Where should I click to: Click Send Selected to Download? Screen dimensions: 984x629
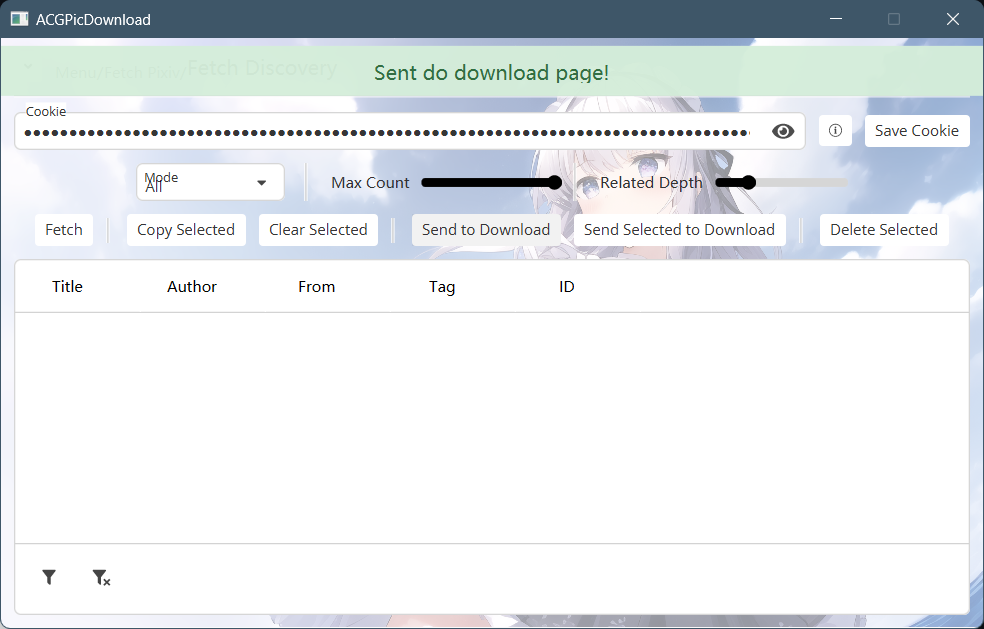coord(680,230)
